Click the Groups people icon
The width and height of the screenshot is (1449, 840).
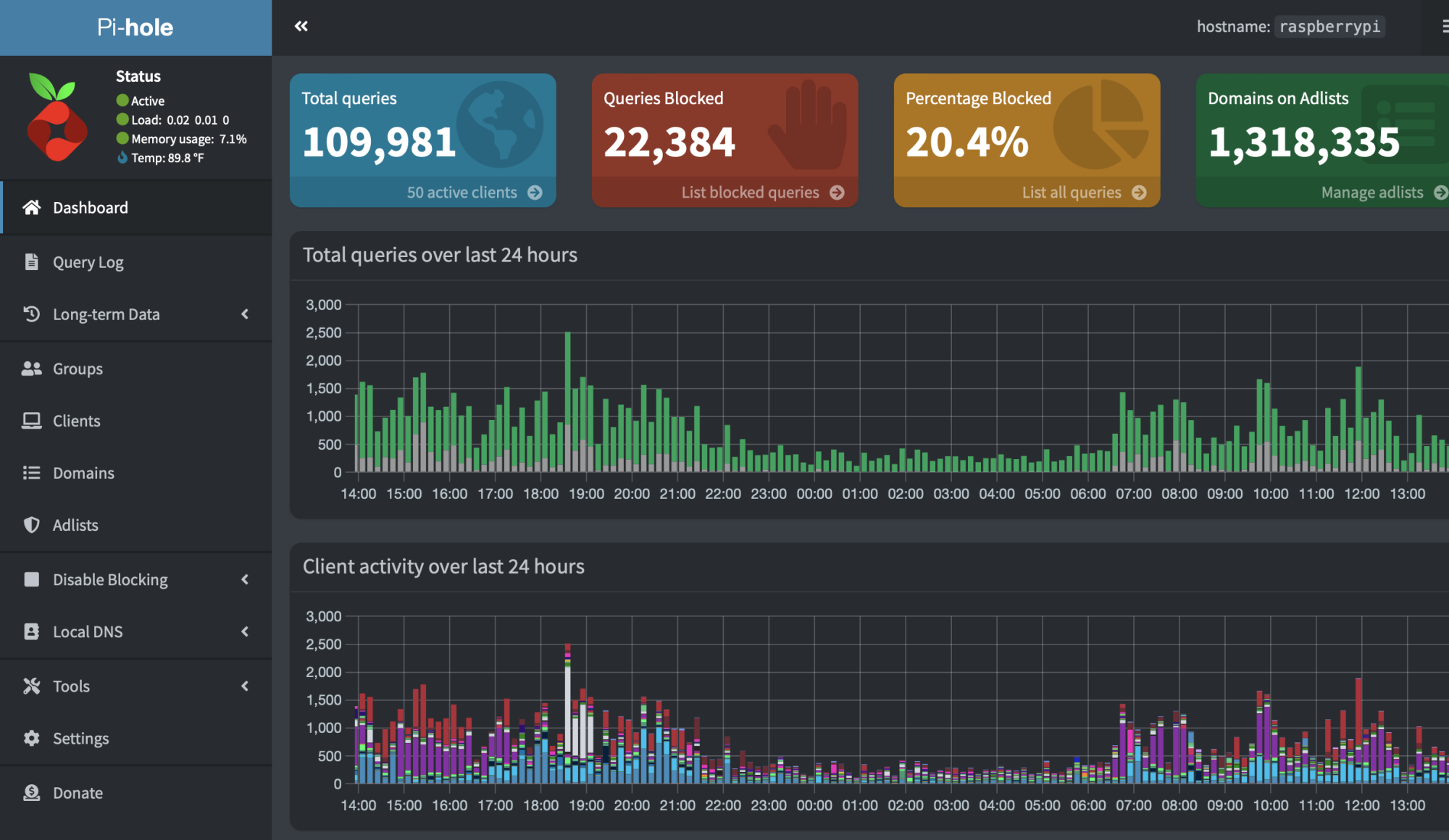click(x=31, y=369)
